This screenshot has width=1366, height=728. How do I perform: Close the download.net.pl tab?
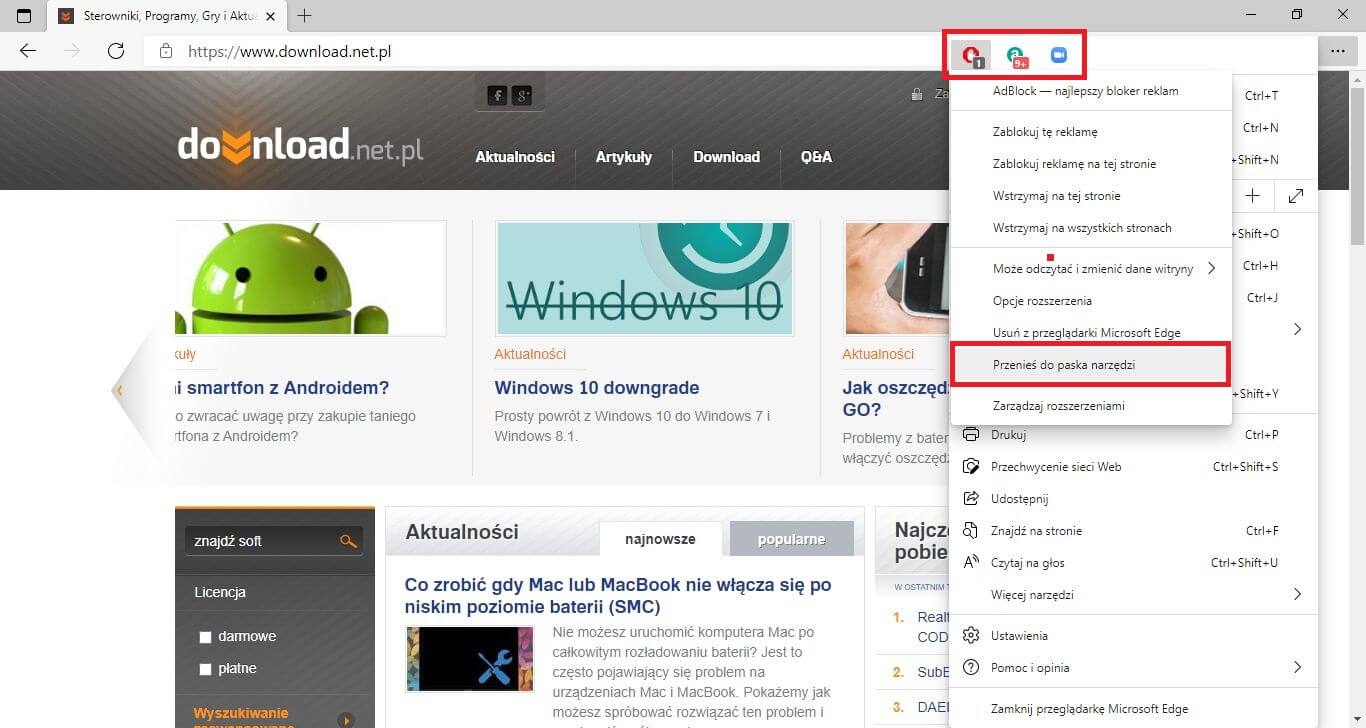[271, 16]
